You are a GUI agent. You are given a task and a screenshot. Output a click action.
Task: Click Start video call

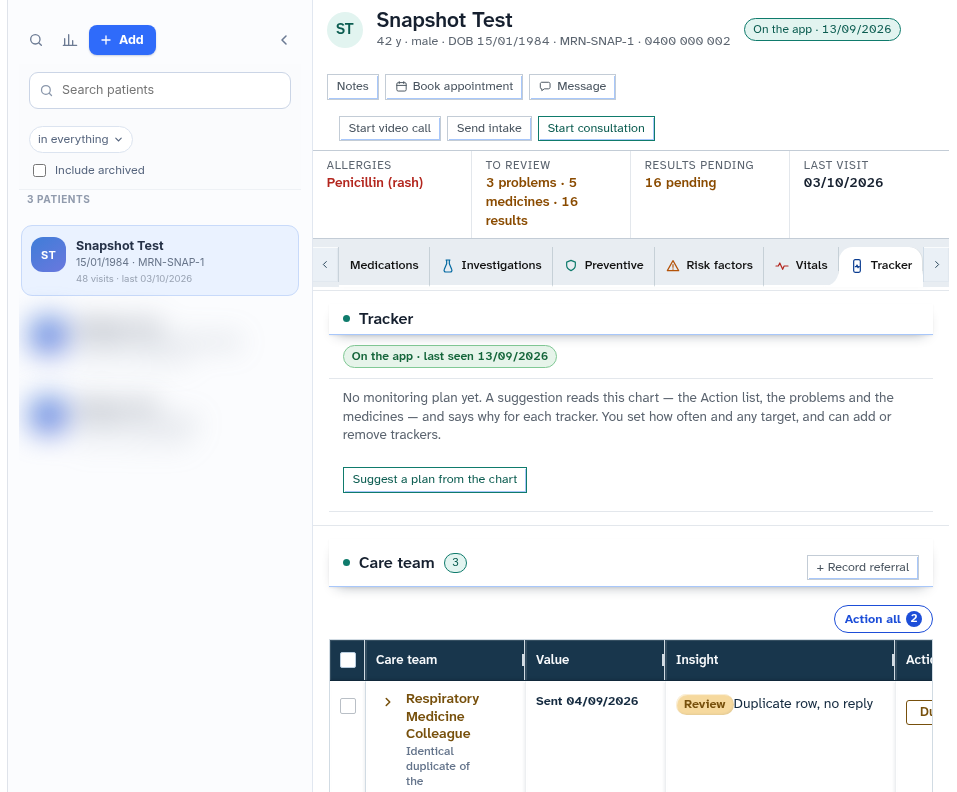pyautogui.click(x=389, y=128)
